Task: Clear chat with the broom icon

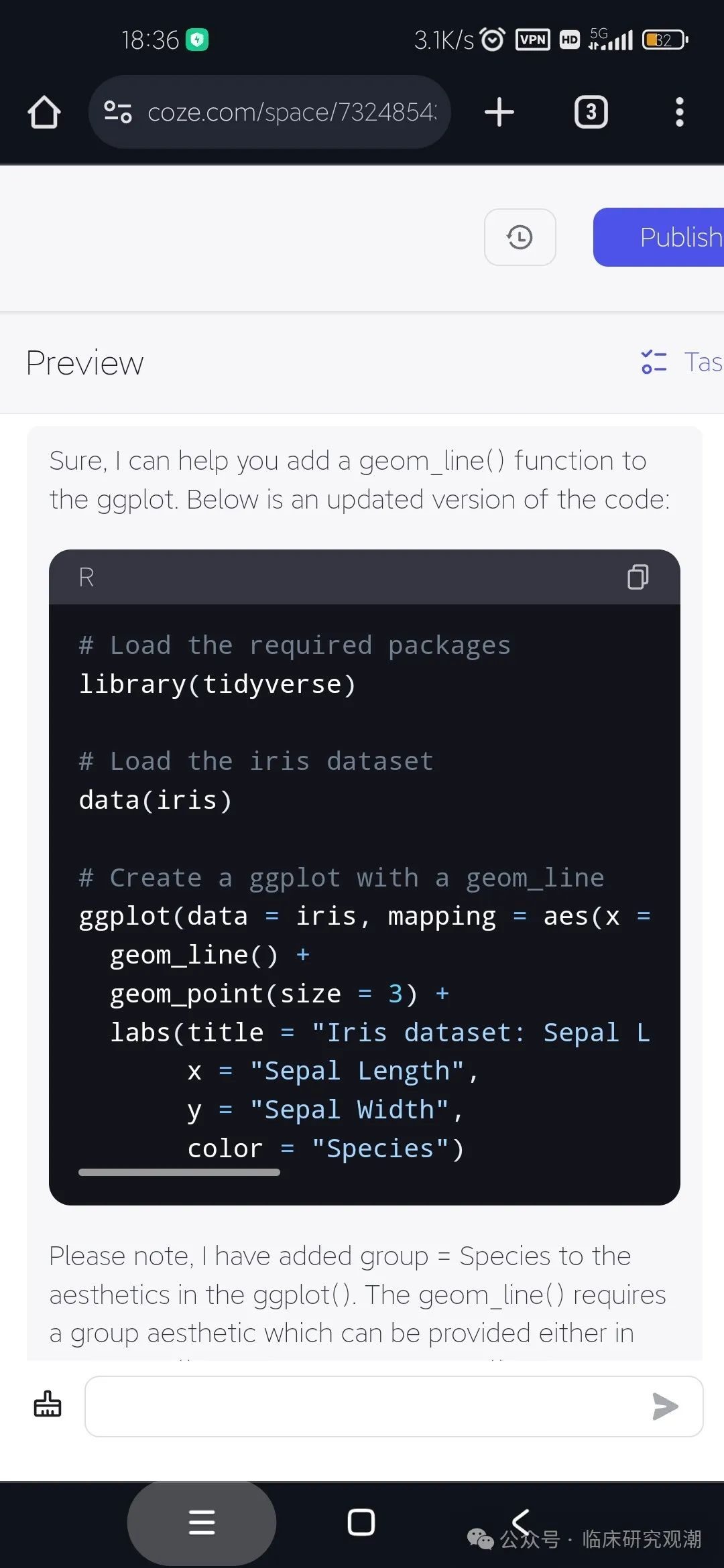Action: click(x=48, y=1404)
